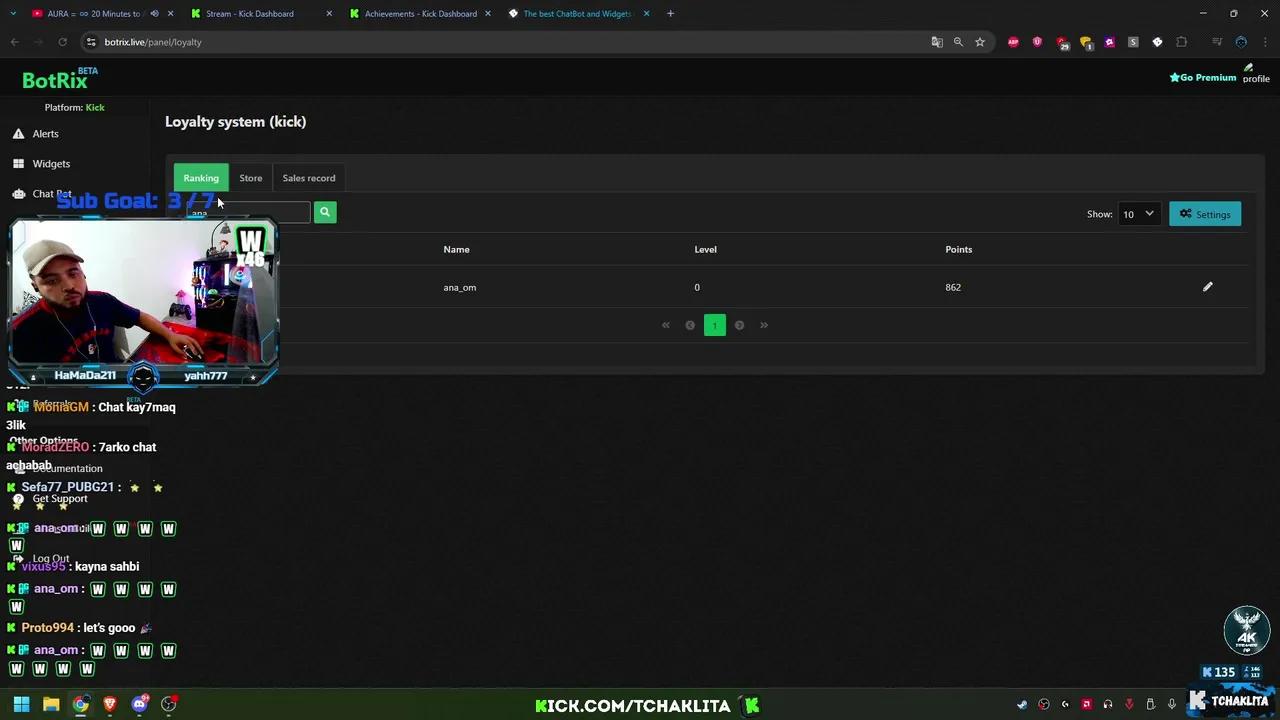
Task: Open the ABP adblock extension
Action: pyautogui.click(x=1013, y=42)
